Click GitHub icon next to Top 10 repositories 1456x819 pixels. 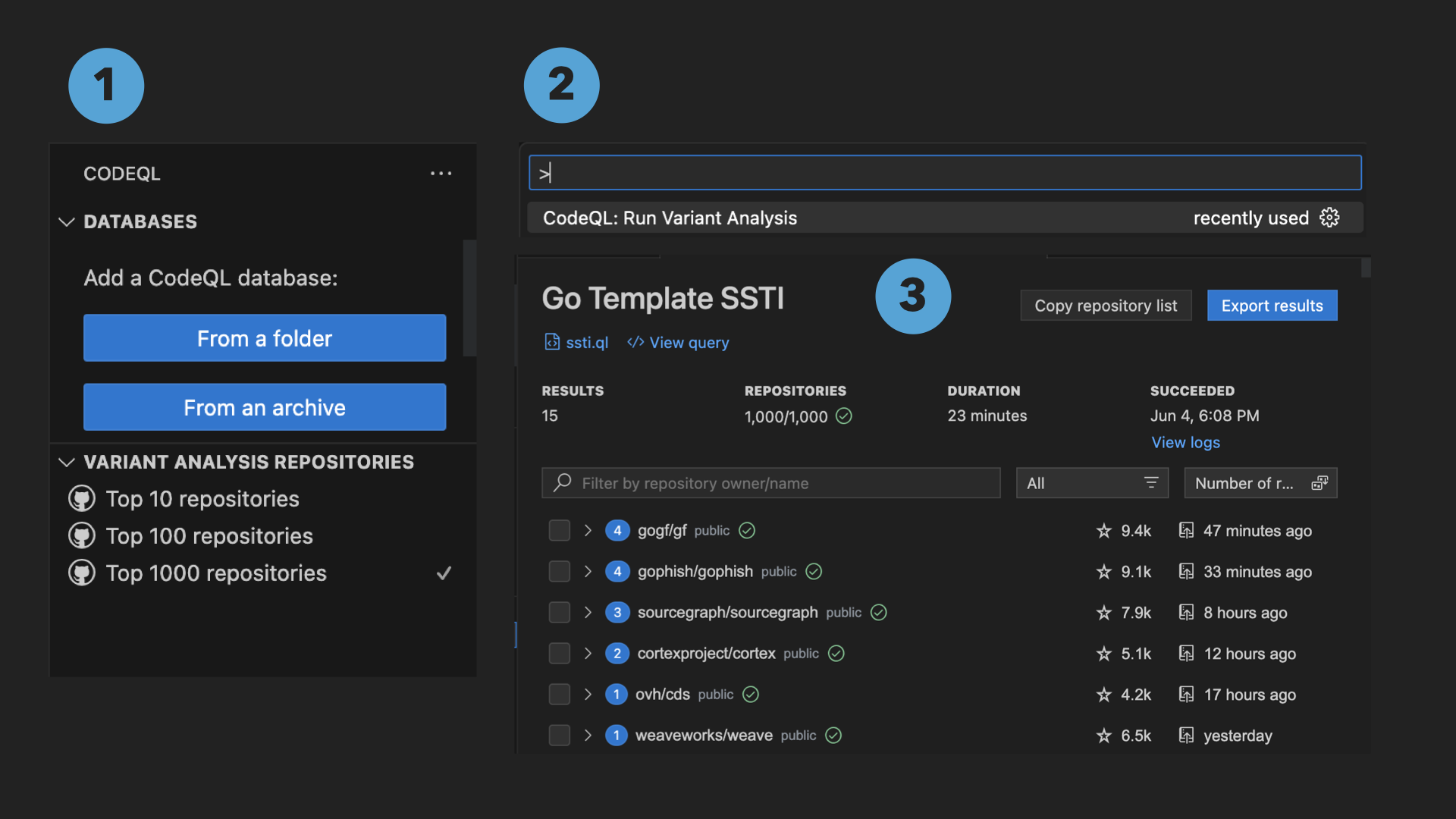pos(82,499)
